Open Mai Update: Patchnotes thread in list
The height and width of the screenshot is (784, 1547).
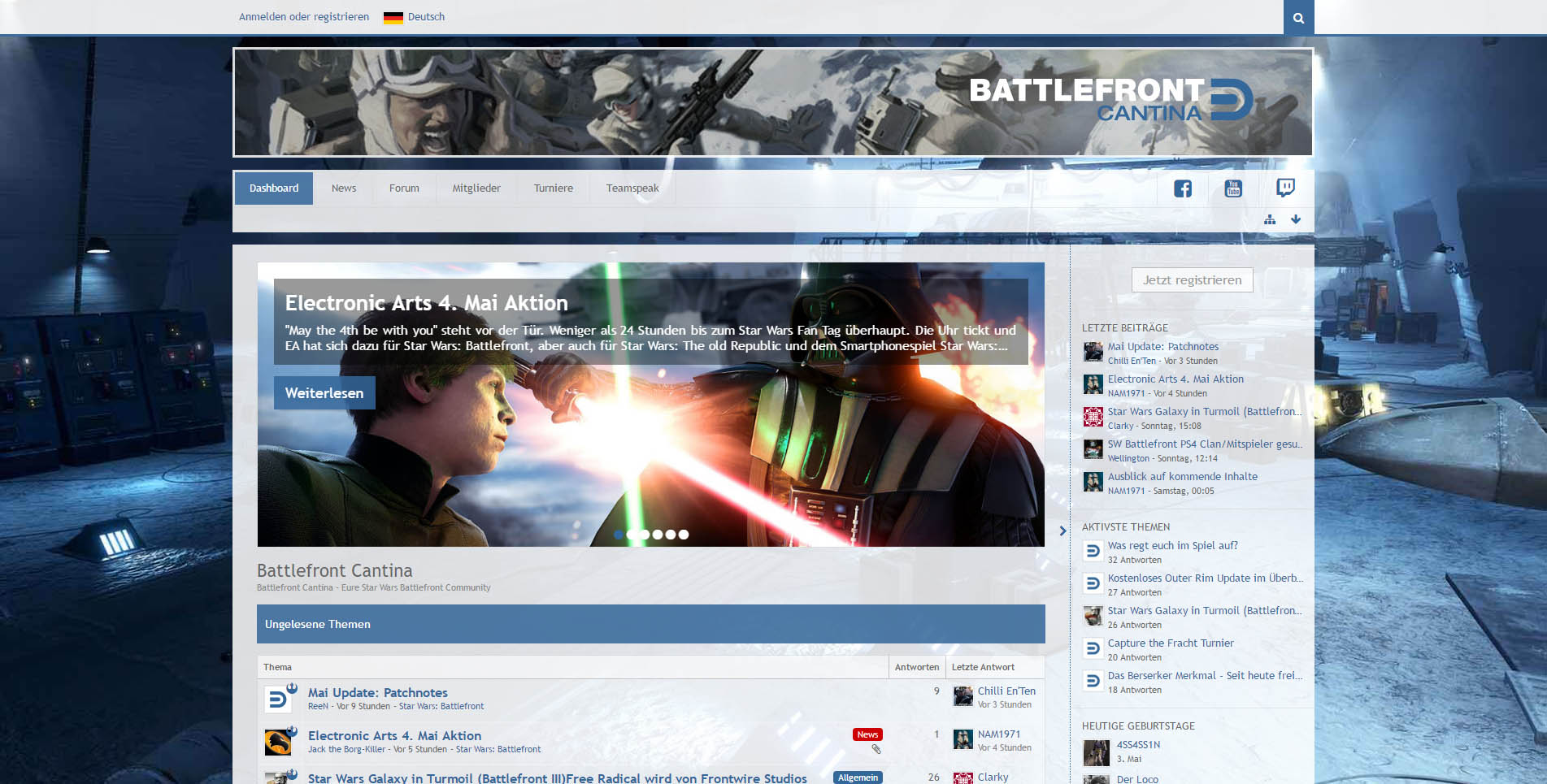378,693
